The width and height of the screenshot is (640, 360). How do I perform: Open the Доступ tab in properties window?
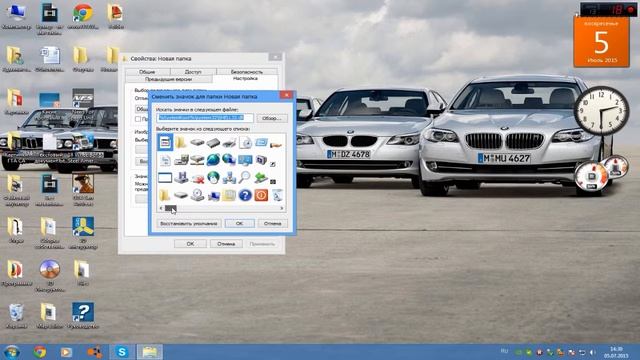pyautogui.click(x=193, y=72)
